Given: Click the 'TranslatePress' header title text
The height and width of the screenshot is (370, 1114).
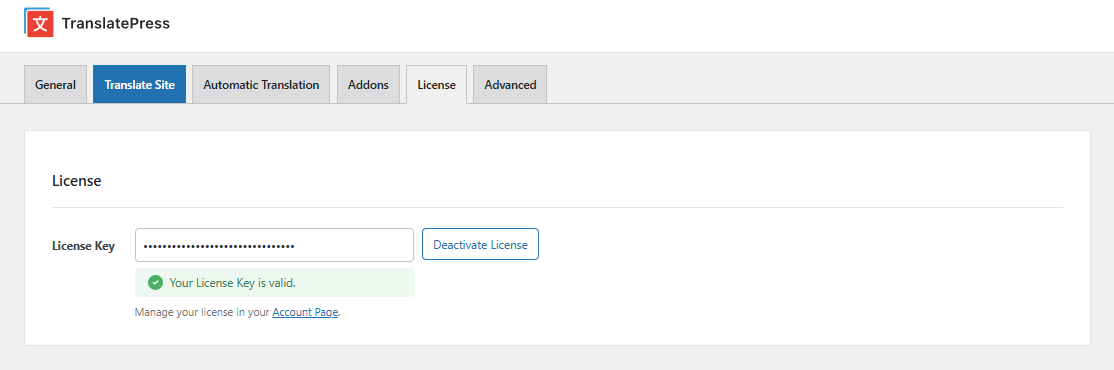Looking at the screenshot, I should tap(116, 23).
